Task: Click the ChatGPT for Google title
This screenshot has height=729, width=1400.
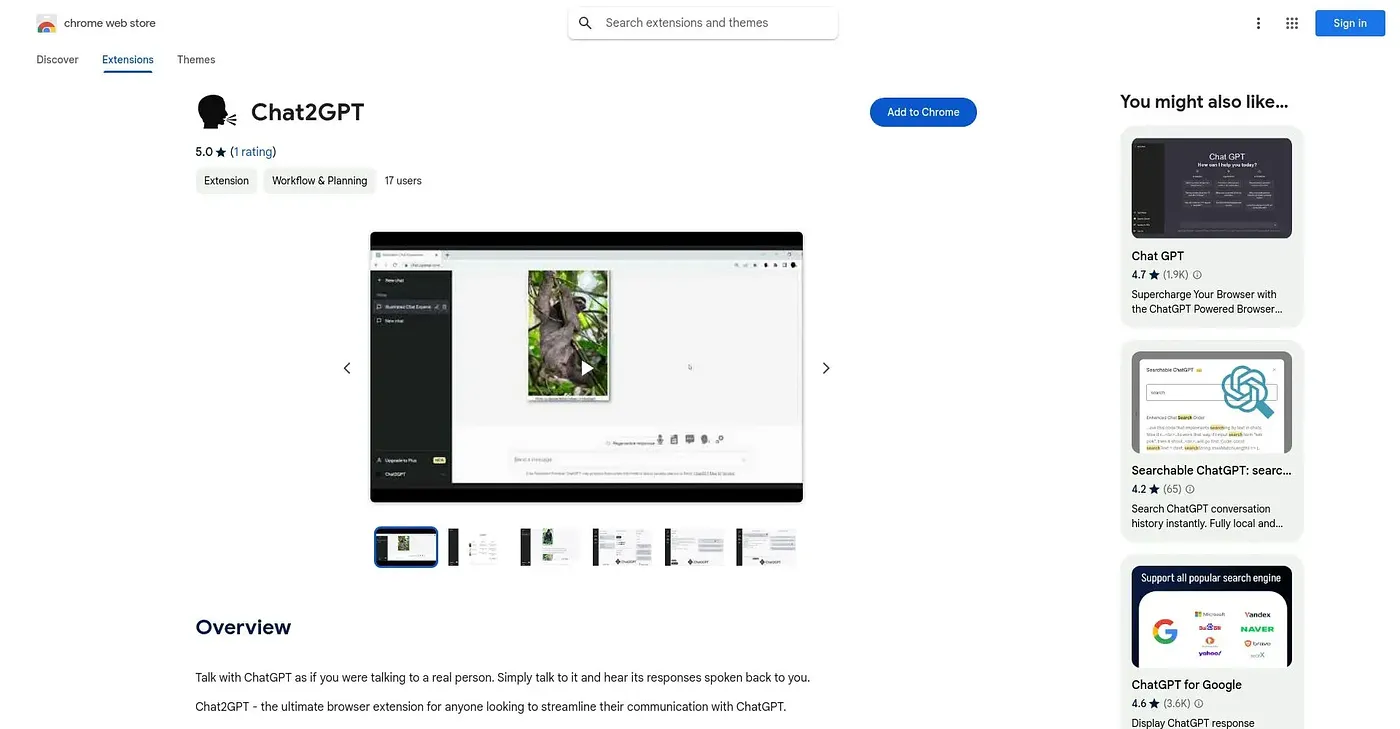Action: pyautogui.click(x=1186, y=685)
